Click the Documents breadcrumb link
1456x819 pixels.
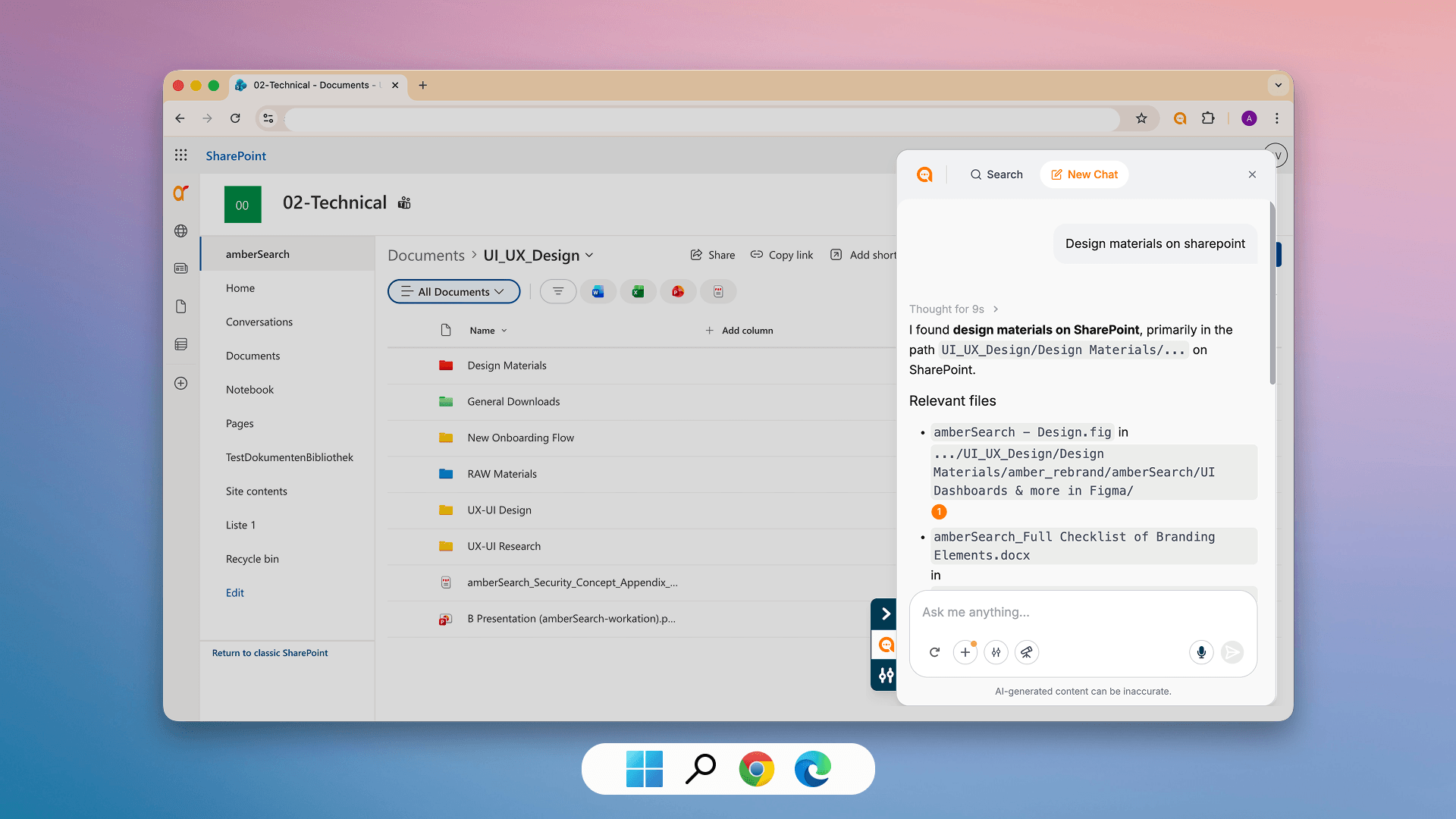tap(426, 256)
